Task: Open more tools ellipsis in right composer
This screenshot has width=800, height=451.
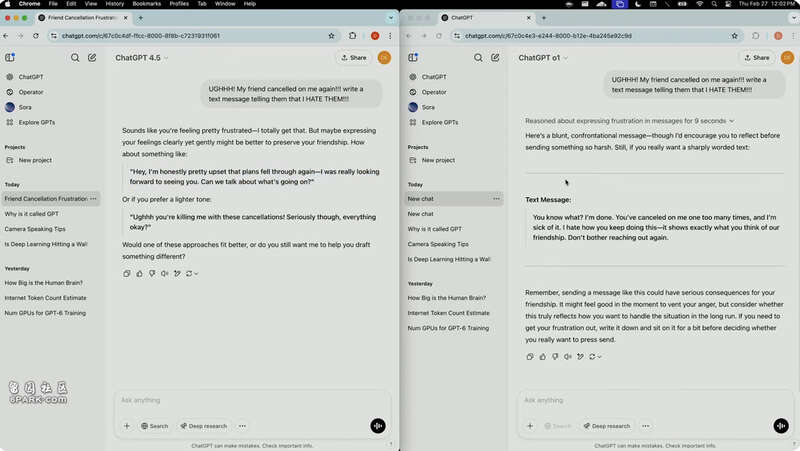Action: tap(646, 426)
